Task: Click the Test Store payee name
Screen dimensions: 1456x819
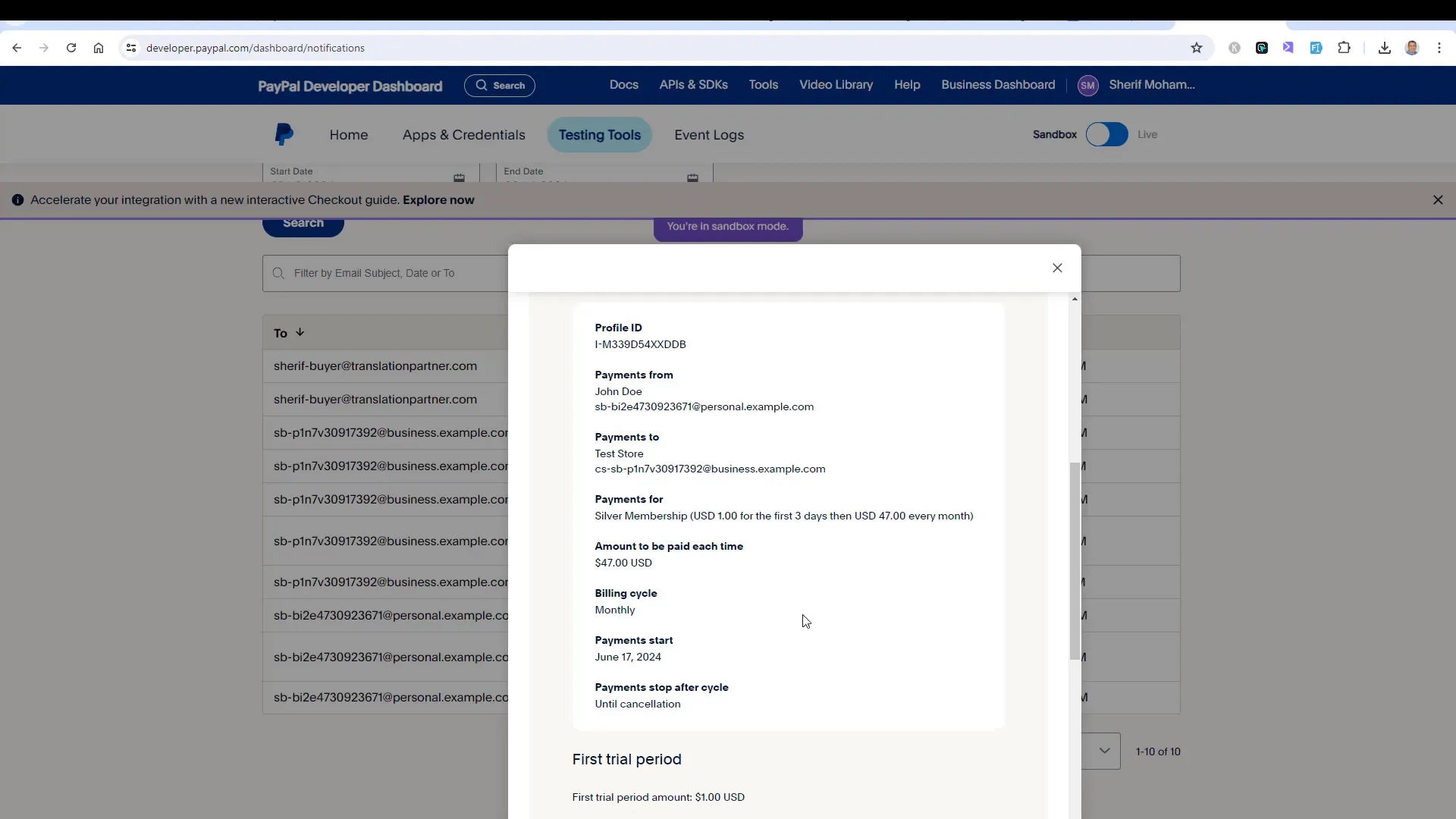Action: pyautogui.click(x=619, y=453)
